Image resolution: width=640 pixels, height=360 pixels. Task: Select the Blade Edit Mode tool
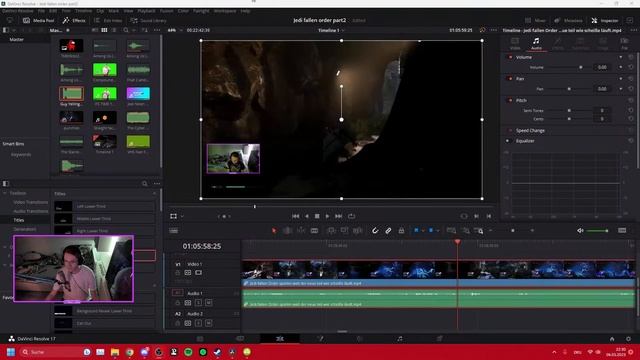(314, 231)
